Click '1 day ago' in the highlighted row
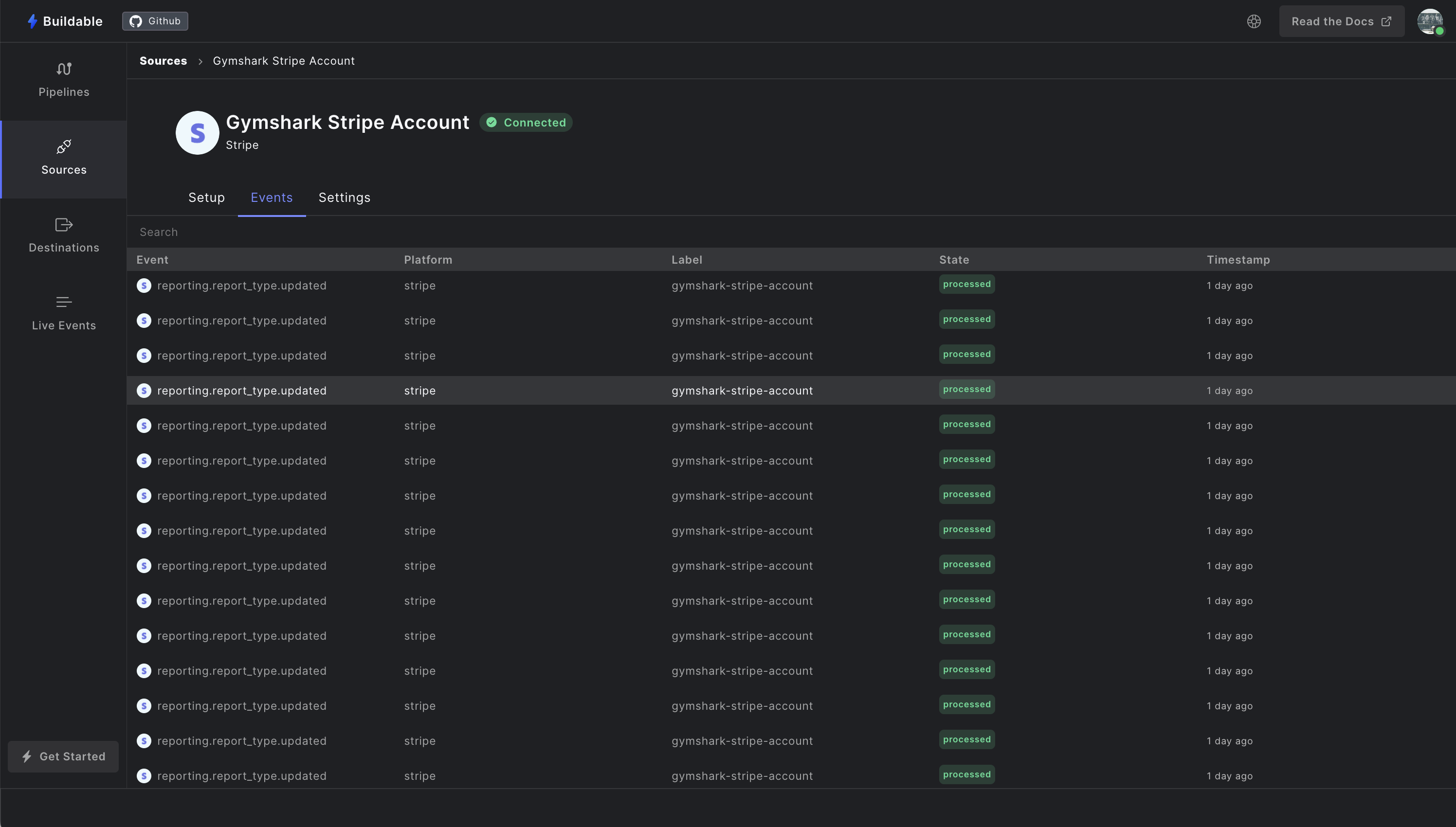Image resolution: width=1456 pixels, height=827 pixels. coord(1229,391)
